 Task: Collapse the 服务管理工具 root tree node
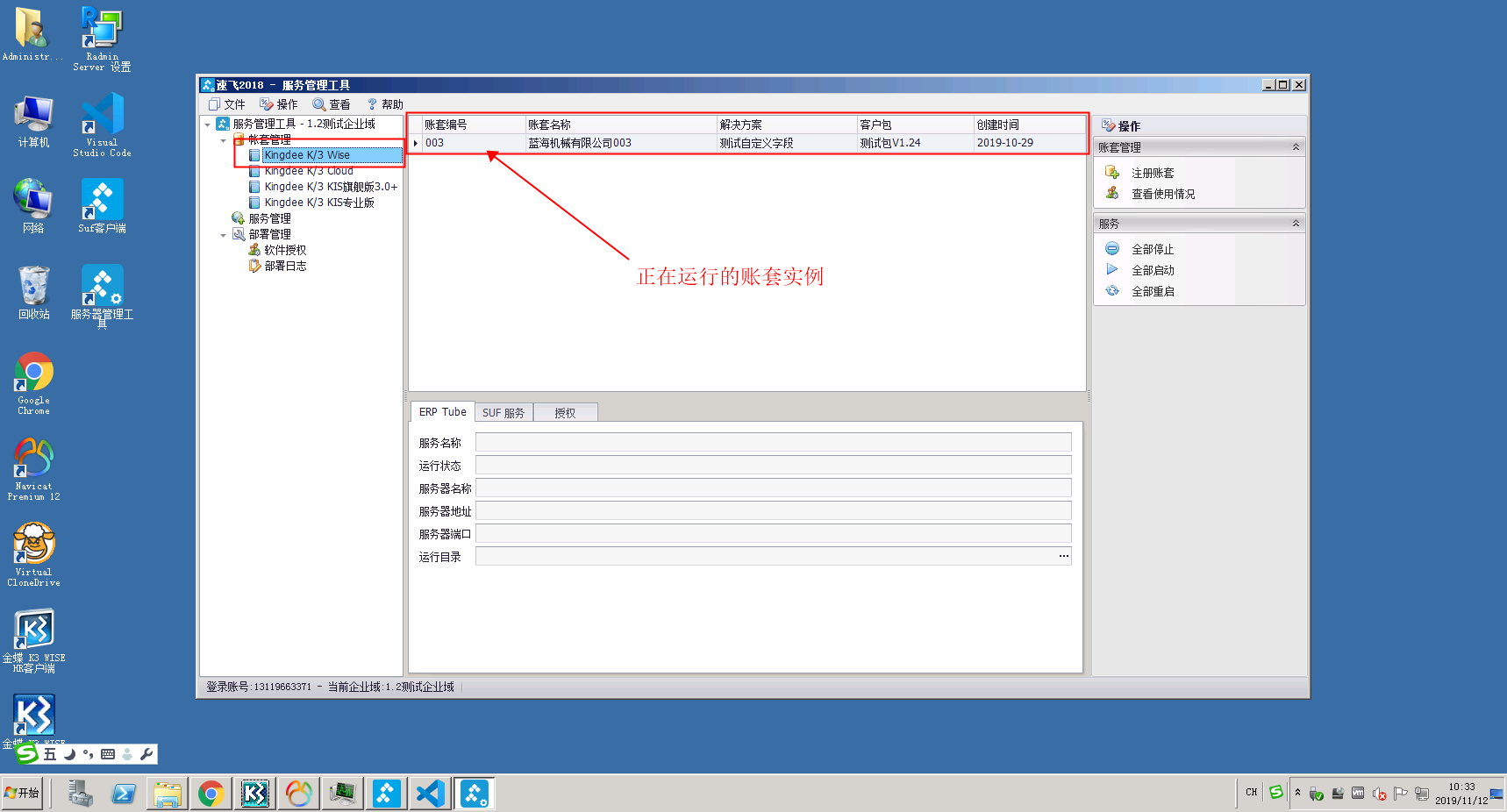[x=208, y=125]
